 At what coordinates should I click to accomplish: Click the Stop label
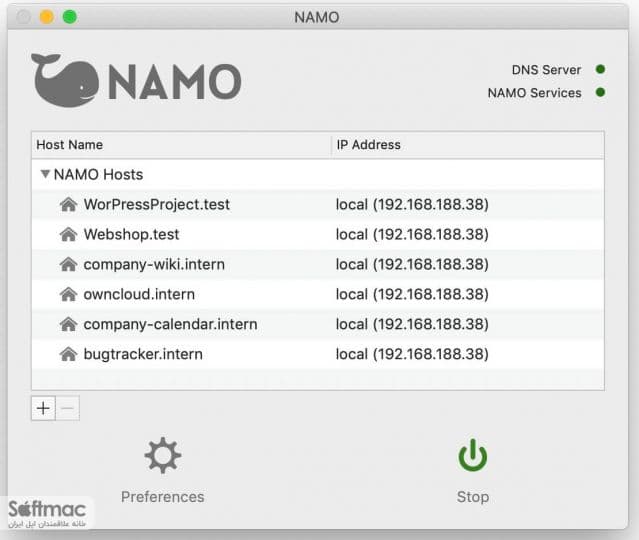pos(473,497)
